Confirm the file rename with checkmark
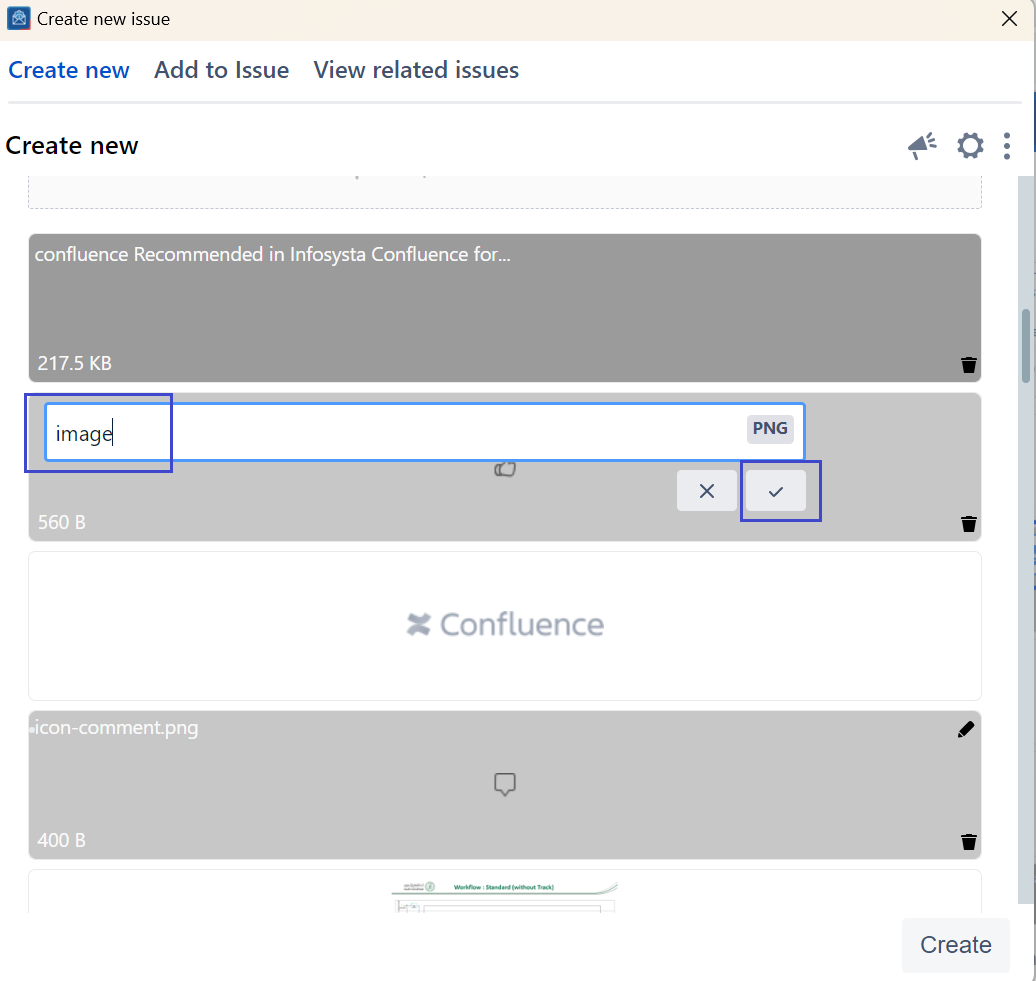1036x981 pixels. pyautogui.click(x=776, y=491)
